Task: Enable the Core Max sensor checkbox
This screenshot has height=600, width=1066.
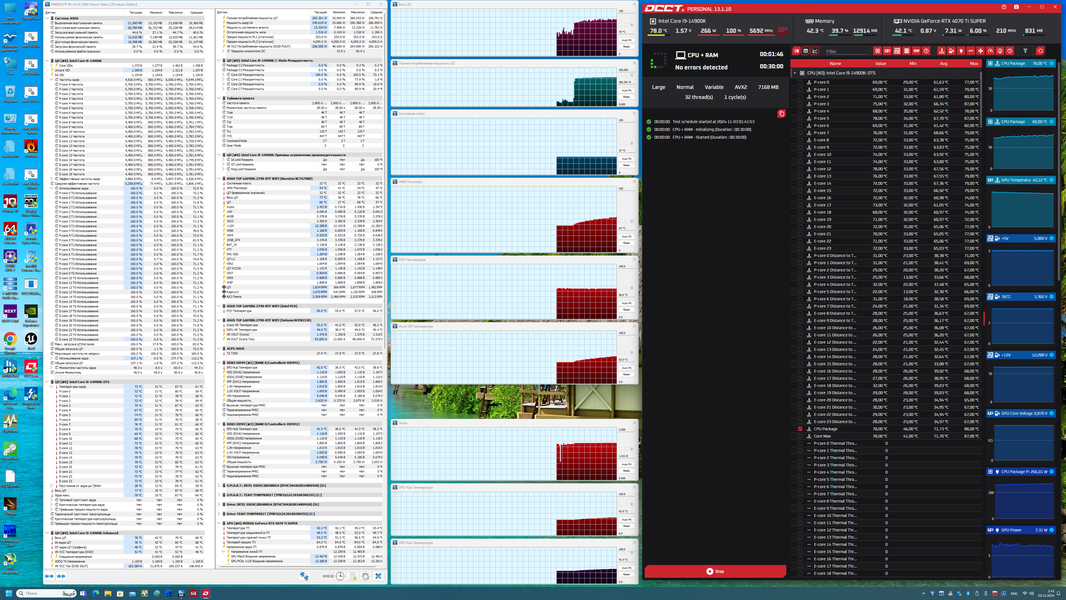Action: click(800, 436)
